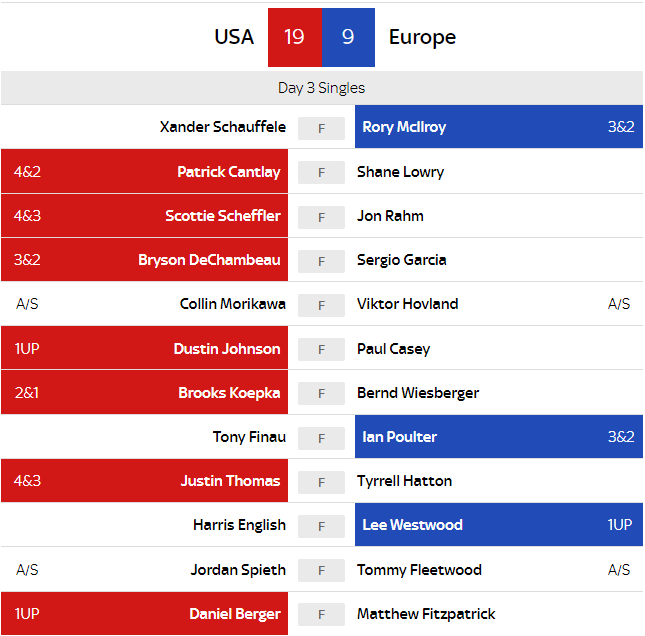The image size is (645, 636).
Task: Click Tommy Fleetwood's name
Action: pos(419,570)
